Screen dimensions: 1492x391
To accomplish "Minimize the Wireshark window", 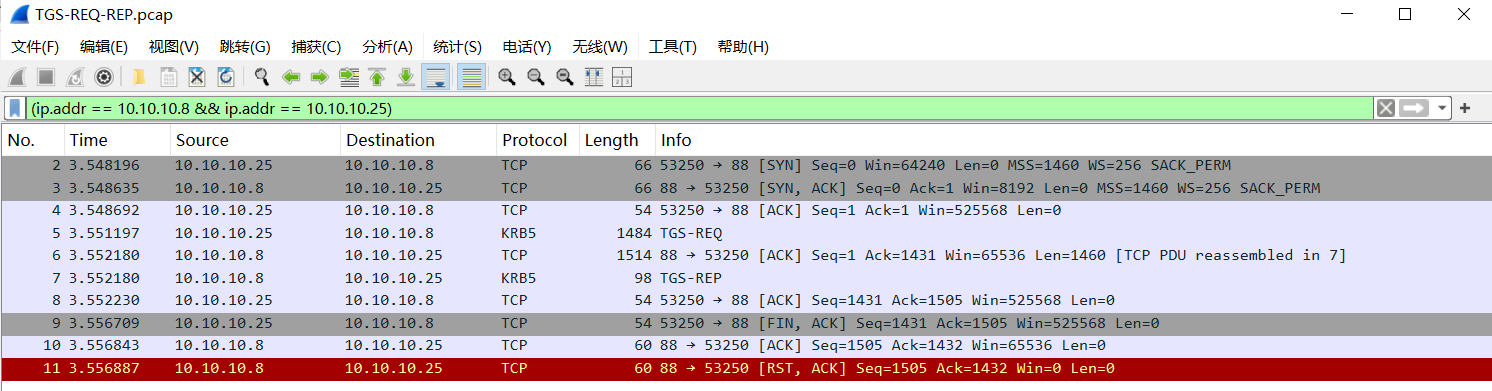I will tap(1348, 15).
